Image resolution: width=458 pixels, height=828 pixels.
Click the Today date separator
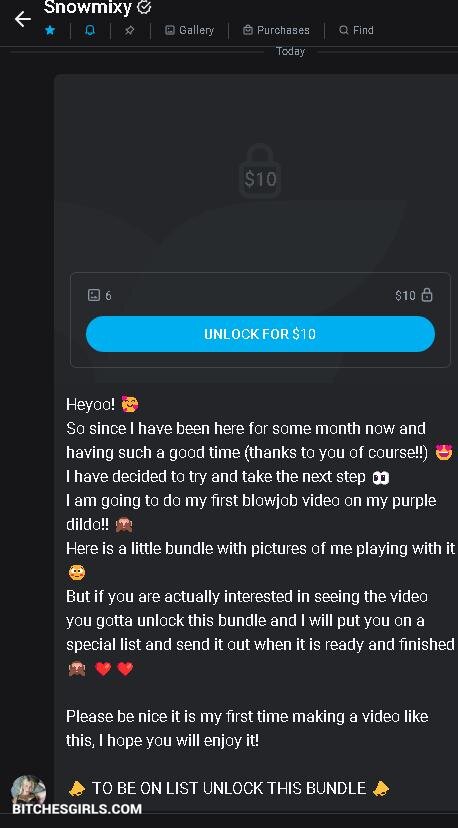[291, 51]
